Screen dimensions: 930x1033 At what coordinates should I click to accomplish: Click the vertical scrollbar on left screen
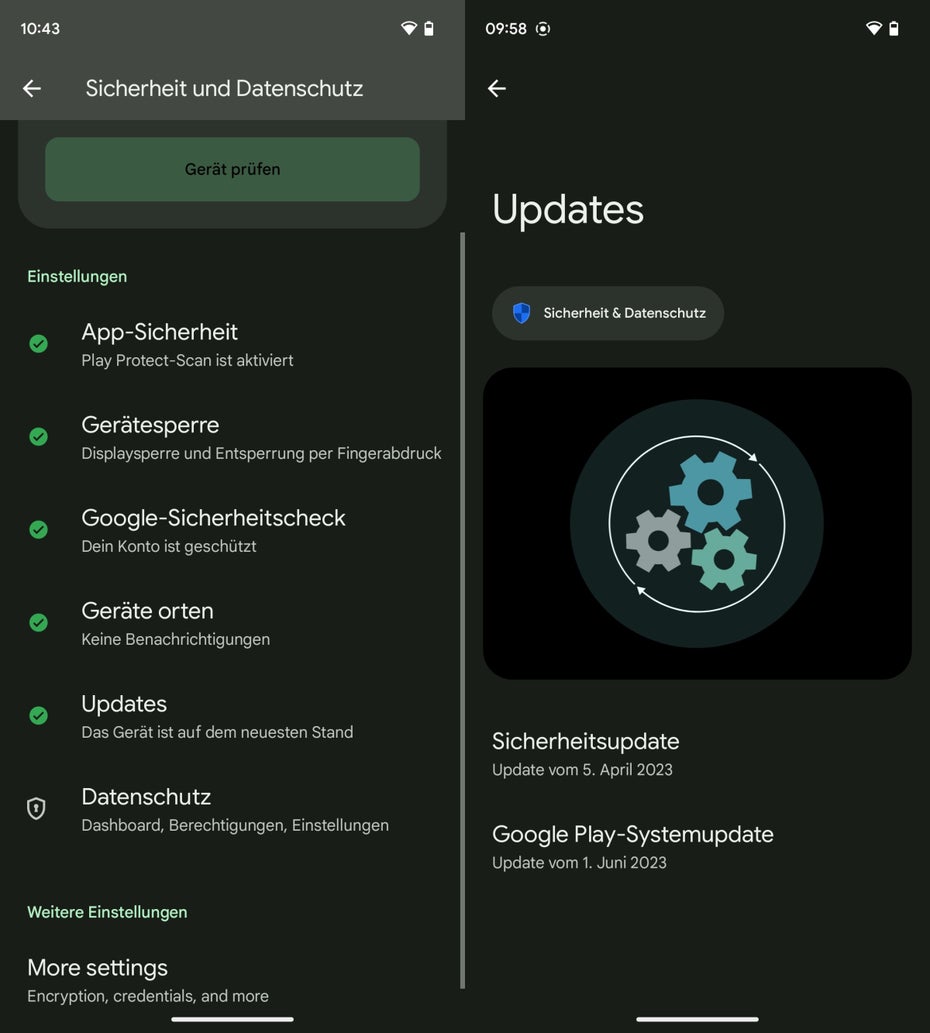[x=462, y=610]
